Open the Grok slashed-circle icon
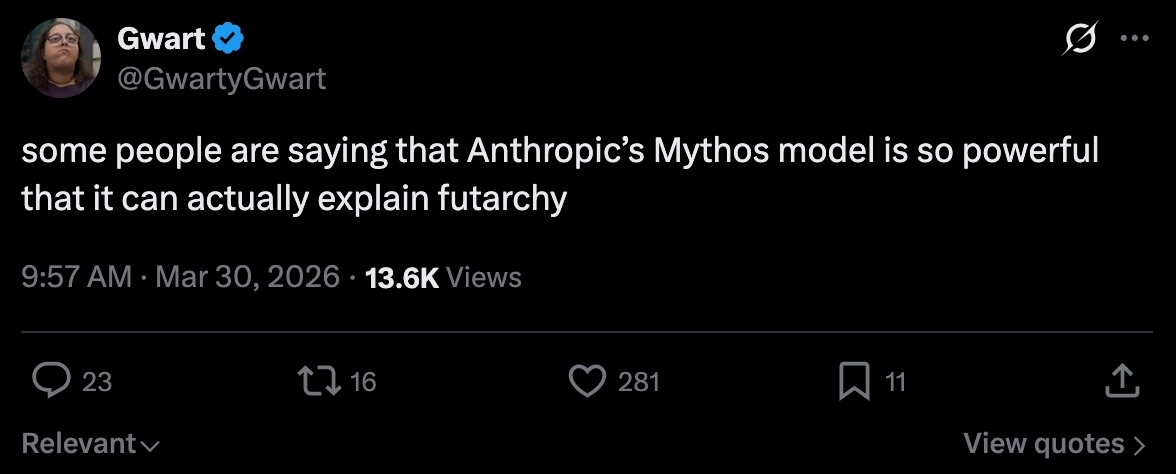 1082,41
